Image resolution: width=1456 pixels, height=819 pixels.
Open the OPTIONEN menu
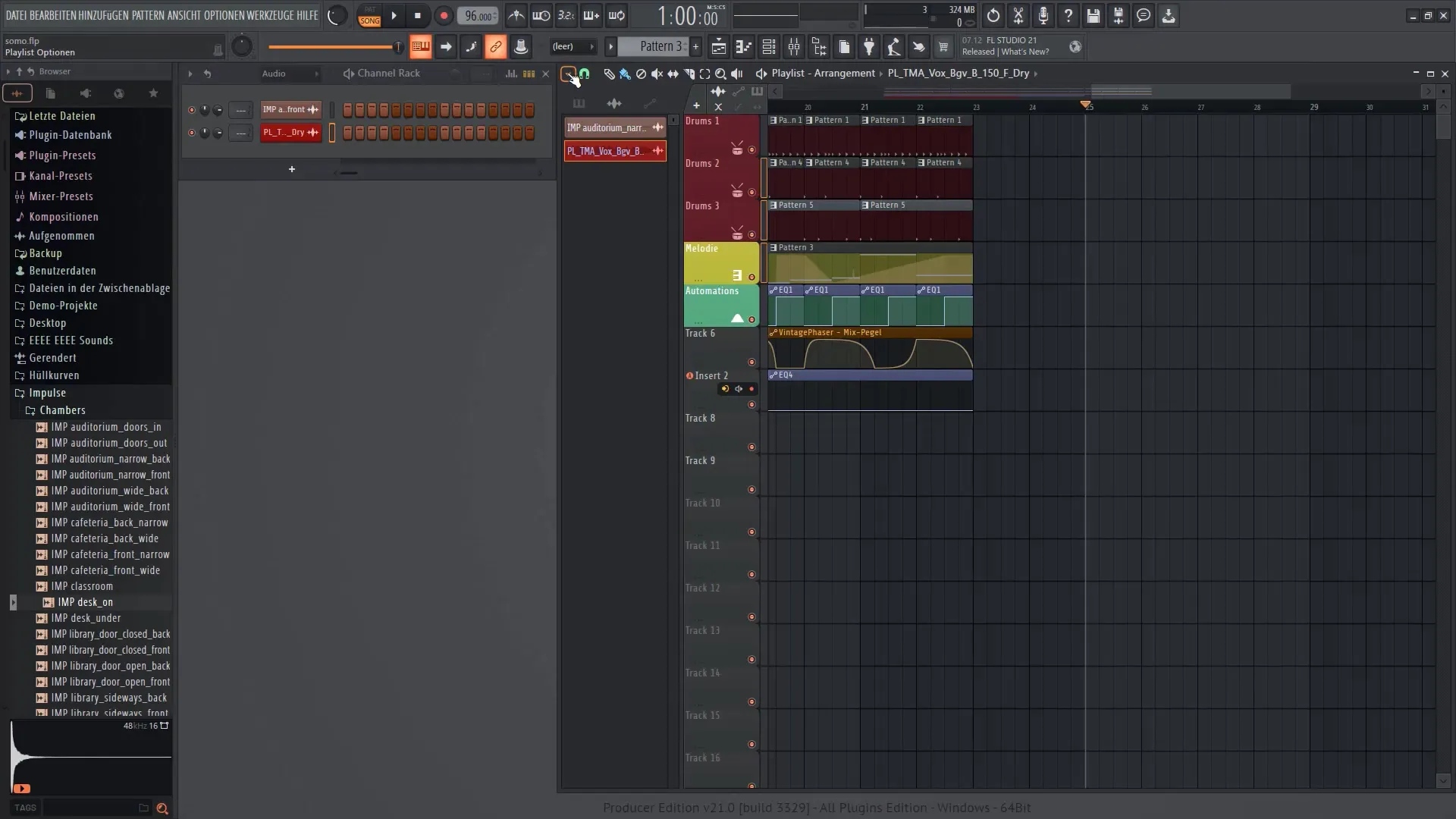coord(224,15)
